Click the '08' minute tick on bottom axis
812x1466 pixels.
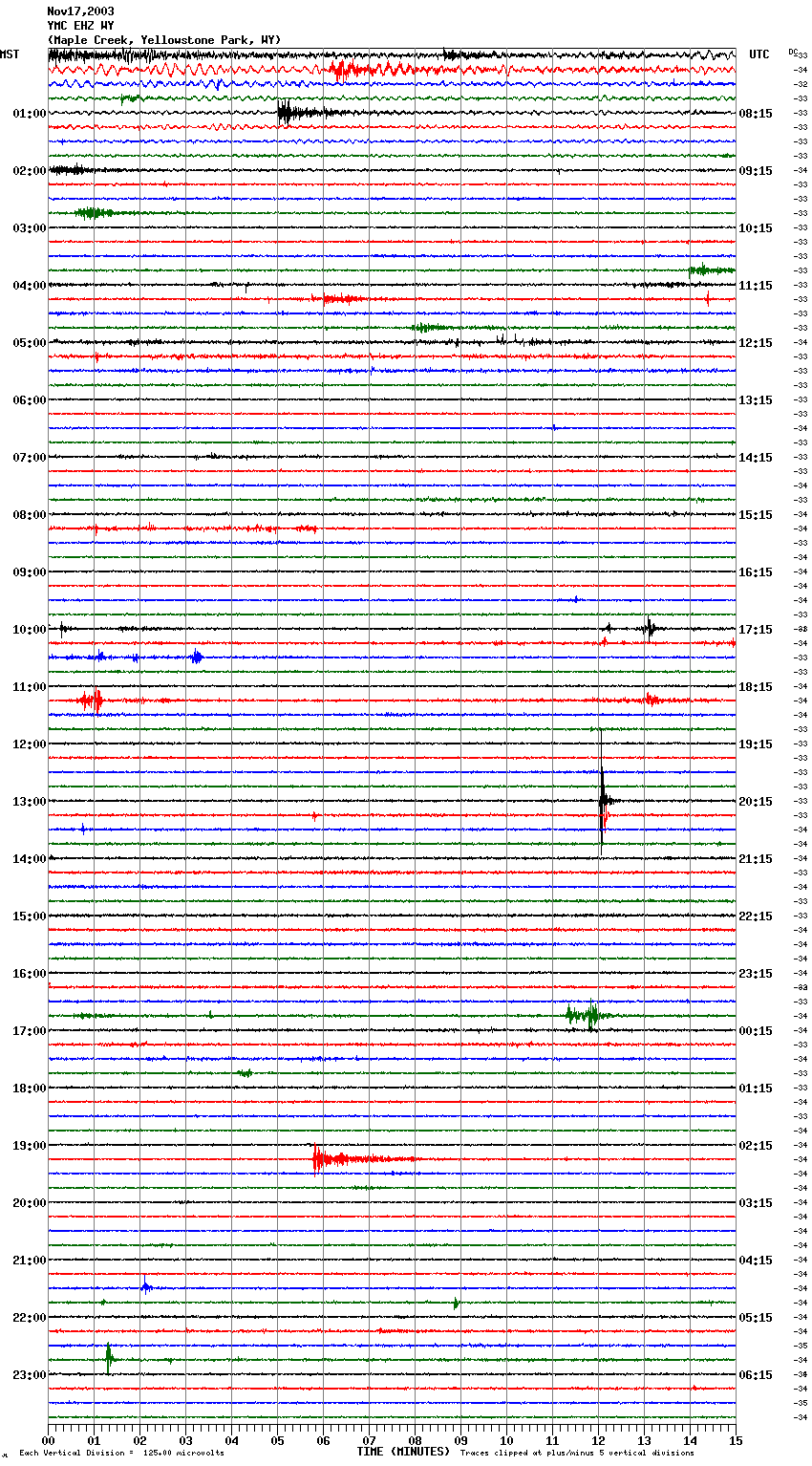(x=415, y=1440)
